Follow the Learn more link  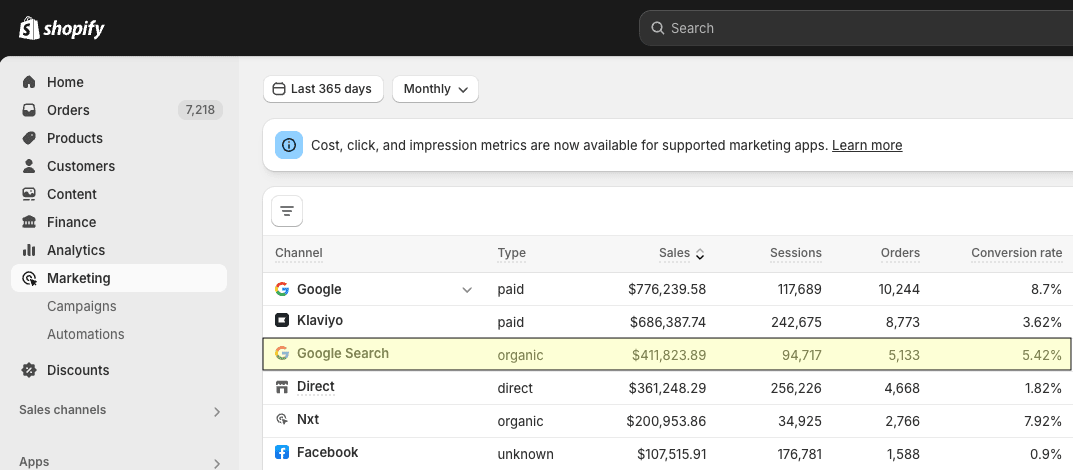coord(867,145)
